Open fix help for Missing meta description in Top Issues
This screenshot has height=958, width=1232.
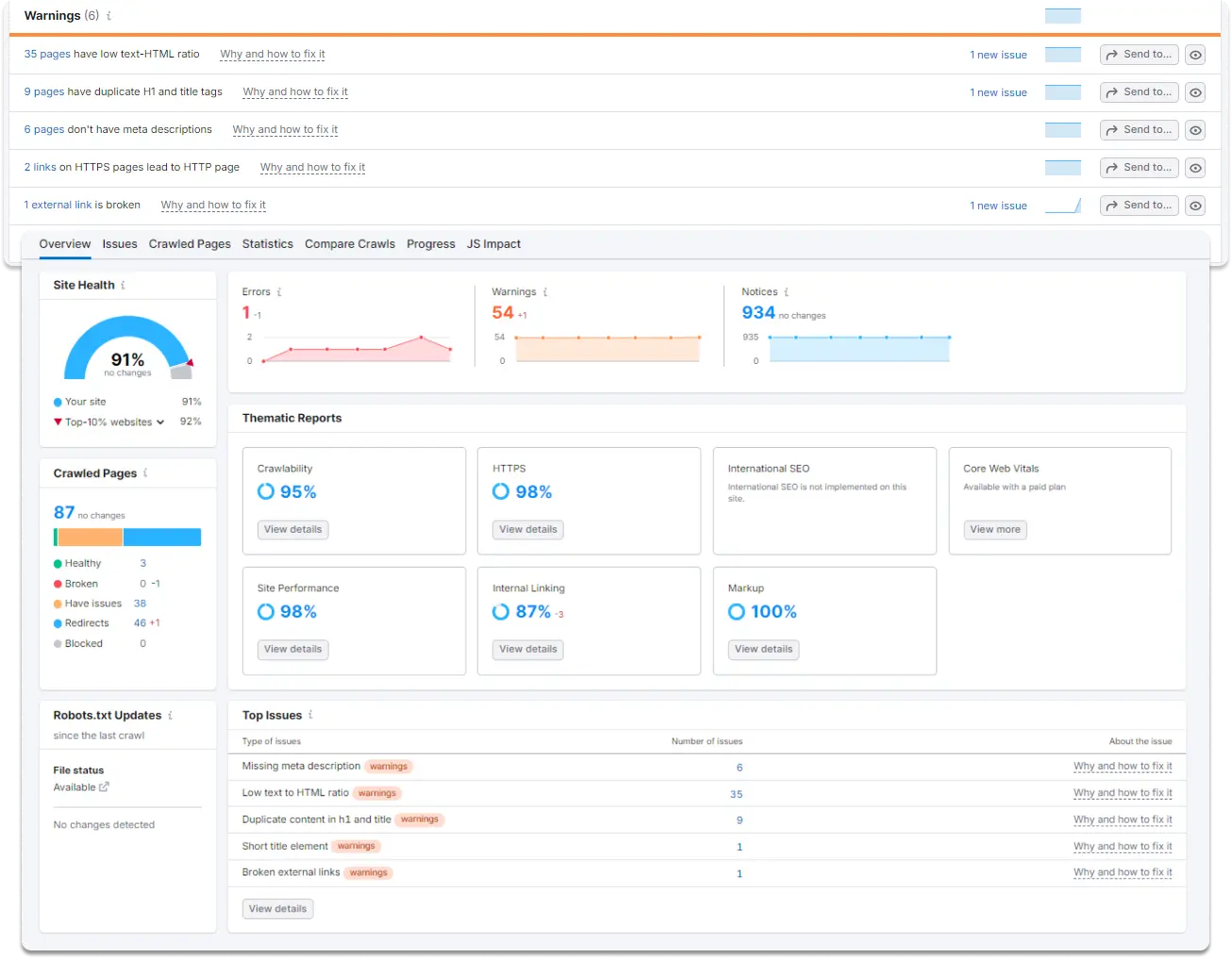pyautogui.click(x=1123, y=767)
